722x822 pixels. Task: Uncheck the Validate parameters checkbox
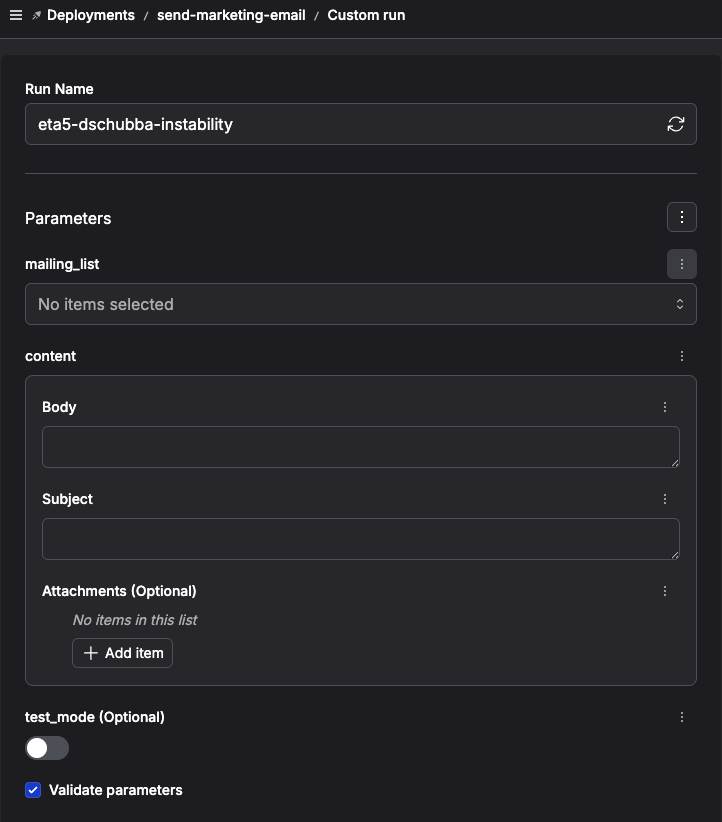[x=33, y=790]
